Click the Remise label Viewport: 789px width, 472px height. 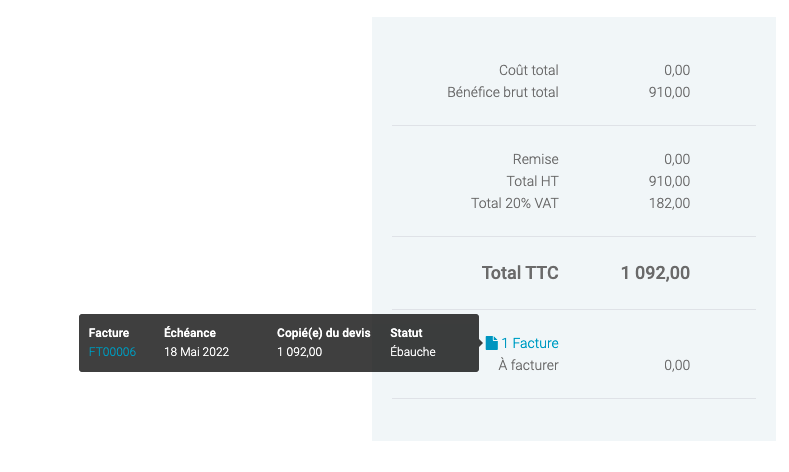[x=535, y=159]
